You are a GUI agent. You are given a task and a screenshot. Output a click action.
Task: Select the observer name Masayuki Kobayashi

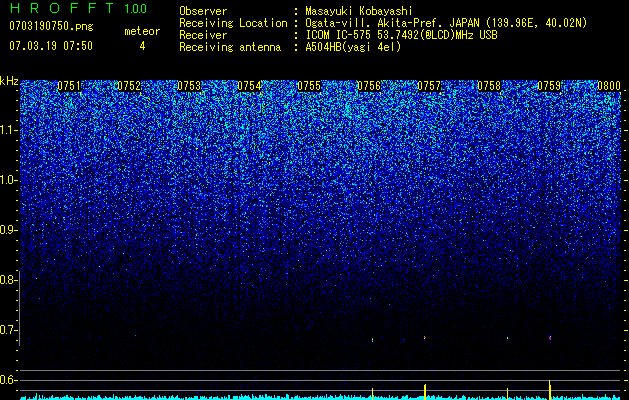(359, 11)
